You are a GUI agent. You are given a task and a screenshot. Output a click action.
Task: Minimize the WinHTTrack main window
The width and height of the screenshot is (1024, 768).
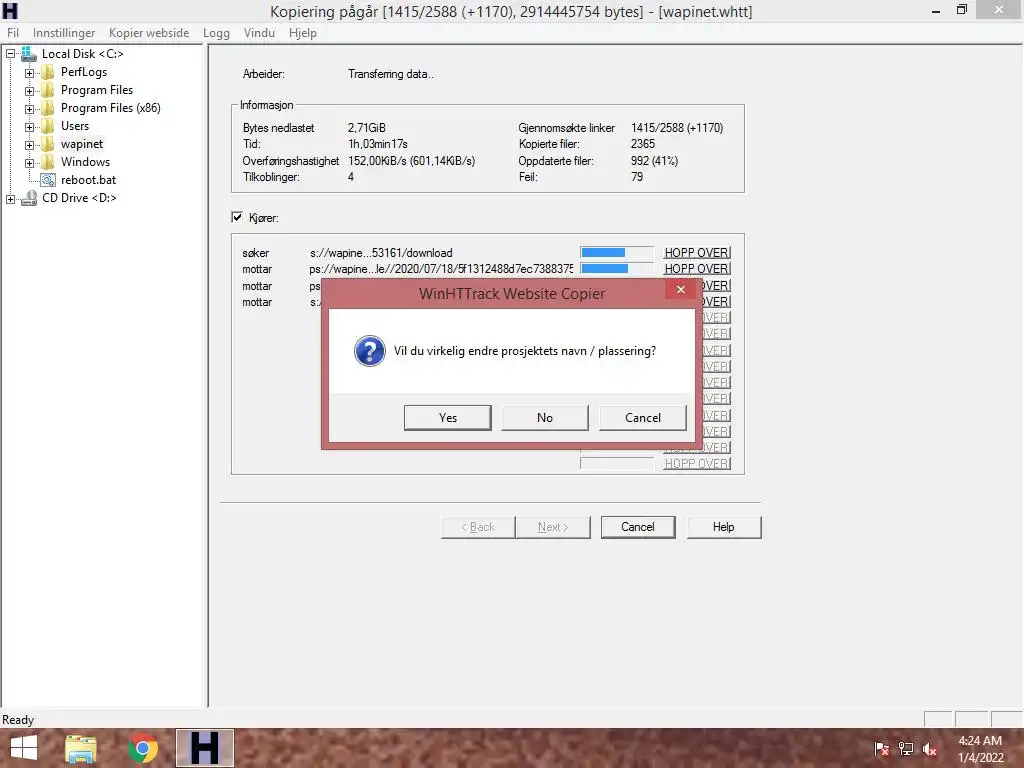coord(936,10)
